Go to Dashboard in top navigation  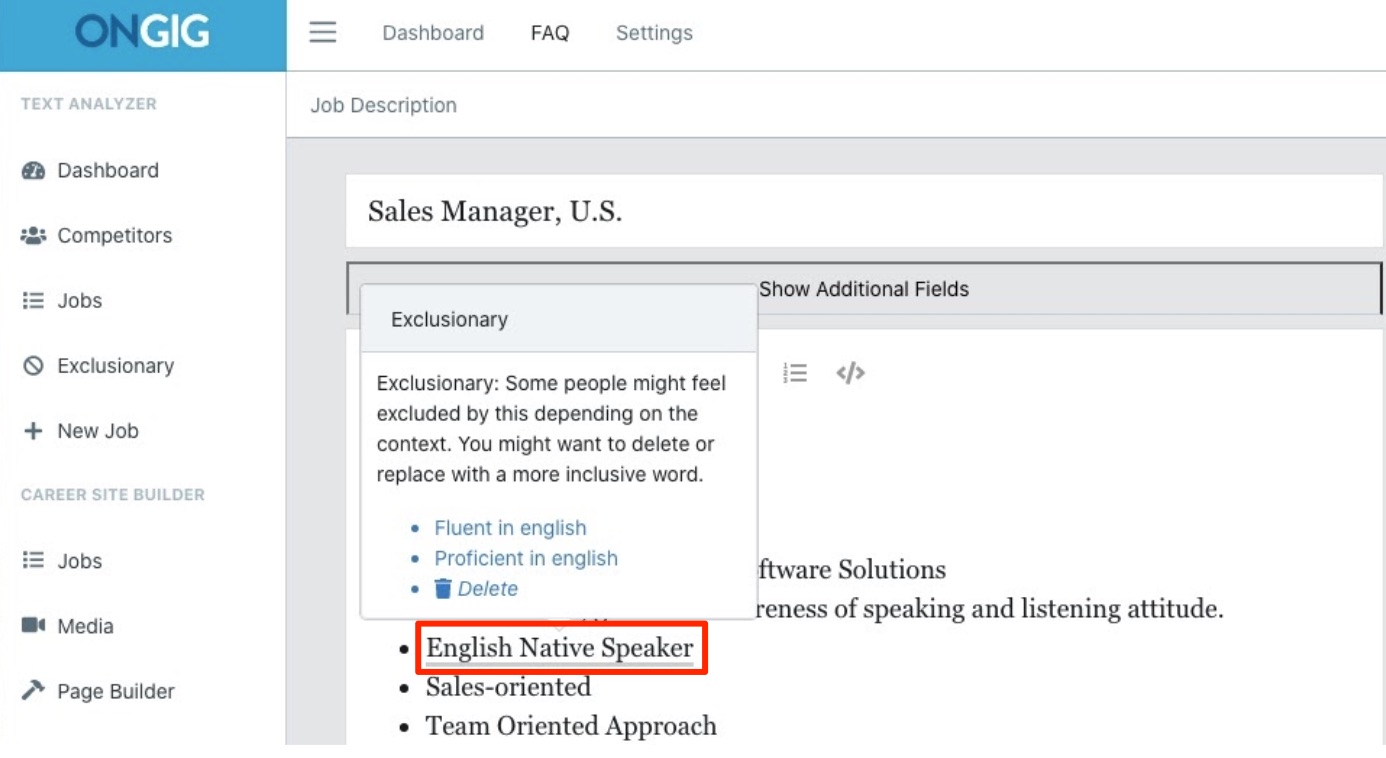pyautogui.click(x=432, y=33)
